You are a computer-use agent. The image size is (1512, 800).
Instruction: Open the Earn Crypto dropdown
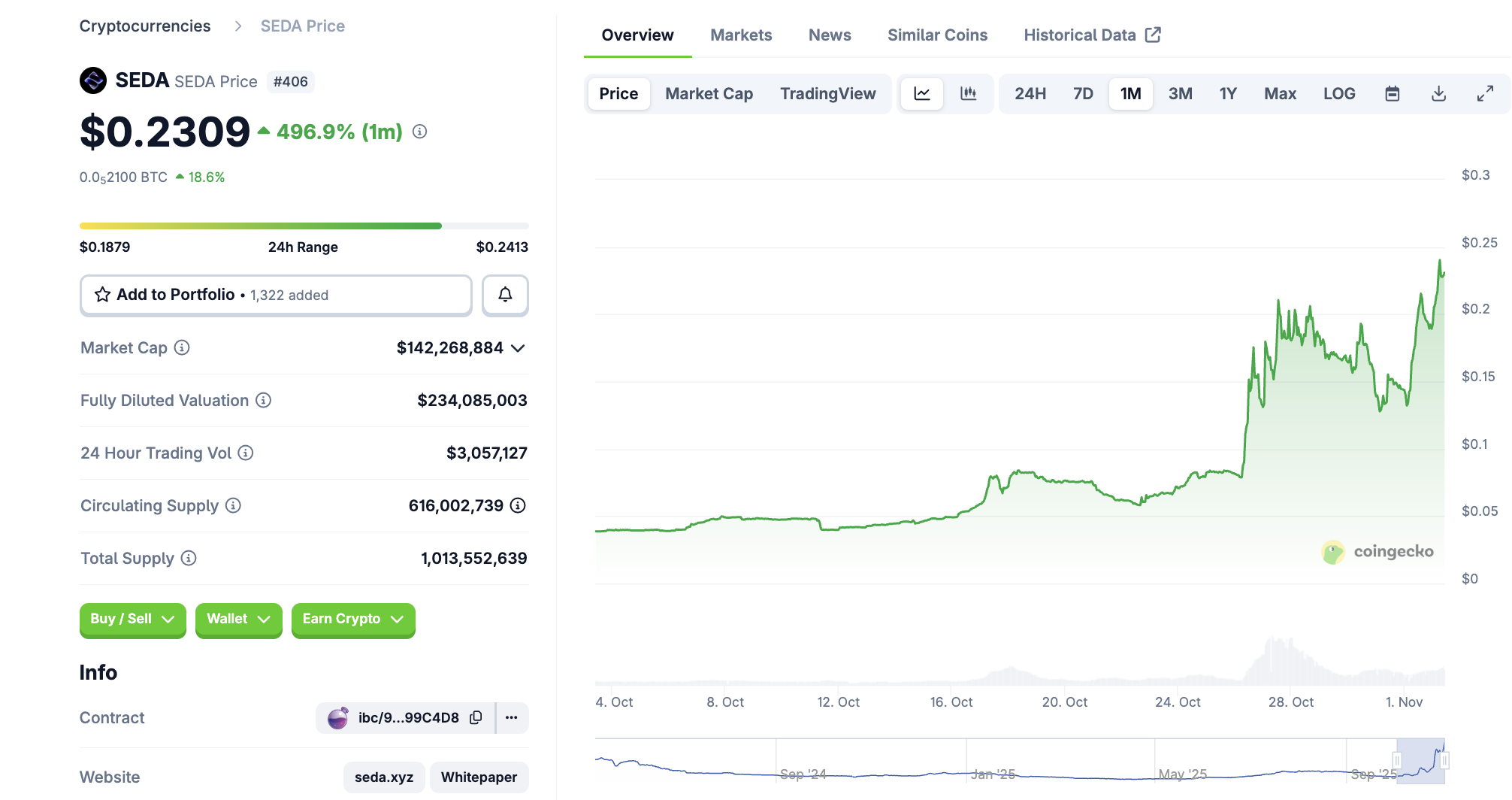pyautogui.click(x=352, y=620)
